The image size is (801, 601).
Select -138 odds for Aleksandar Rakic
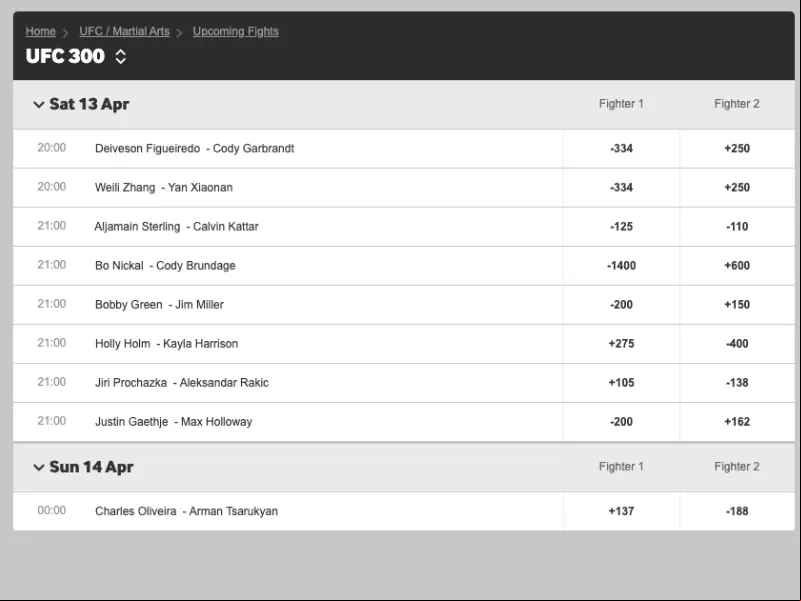(x=737, y=383)
